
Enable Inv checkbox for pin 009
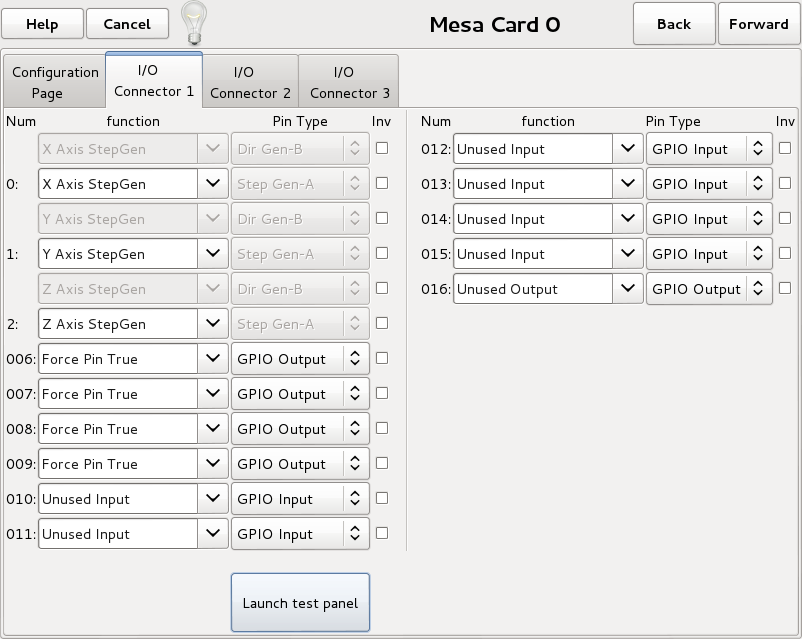pos(382,464)
